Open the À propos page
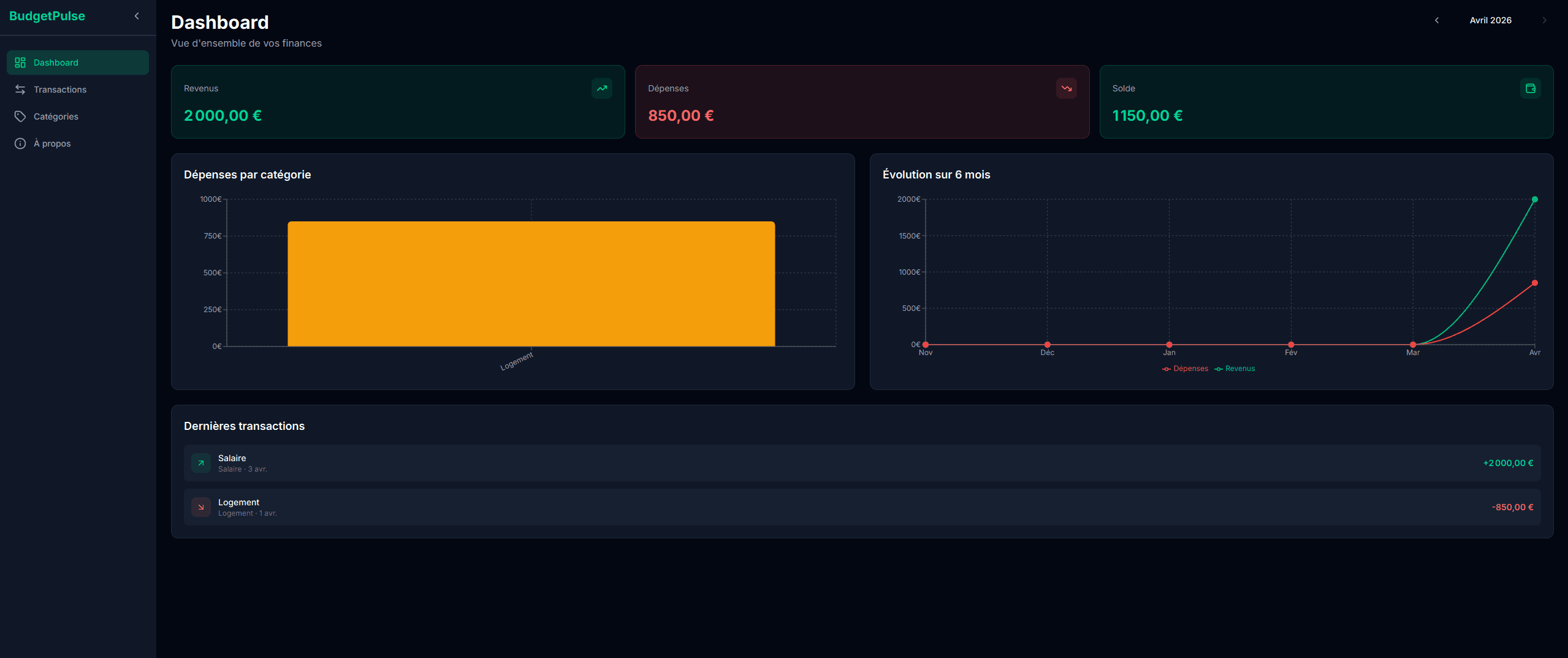The image size is (1568, 658). coord(78,143)
